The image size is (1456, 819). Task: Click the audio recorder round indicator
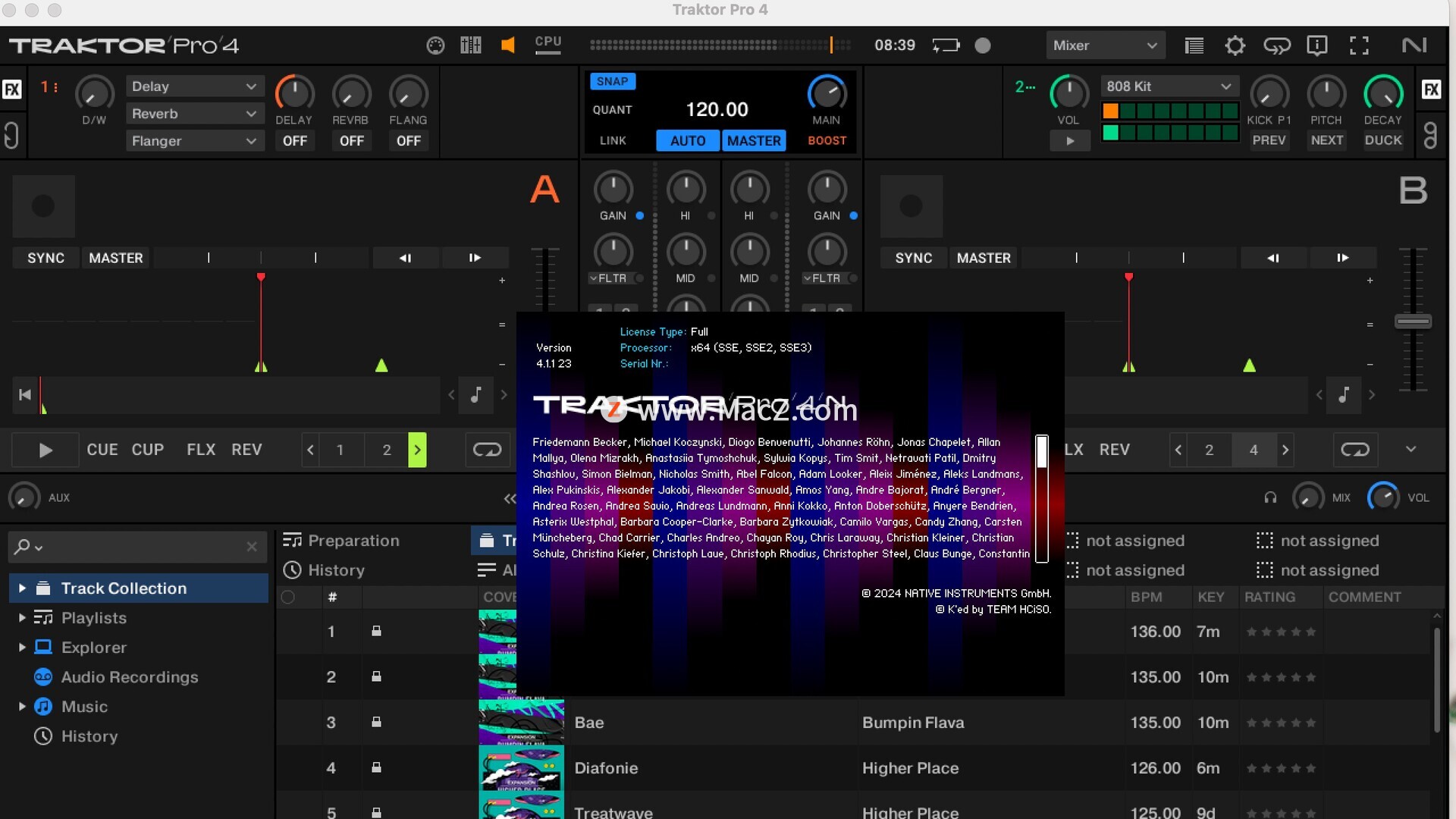pyautogui.click(x=983, y=45)
